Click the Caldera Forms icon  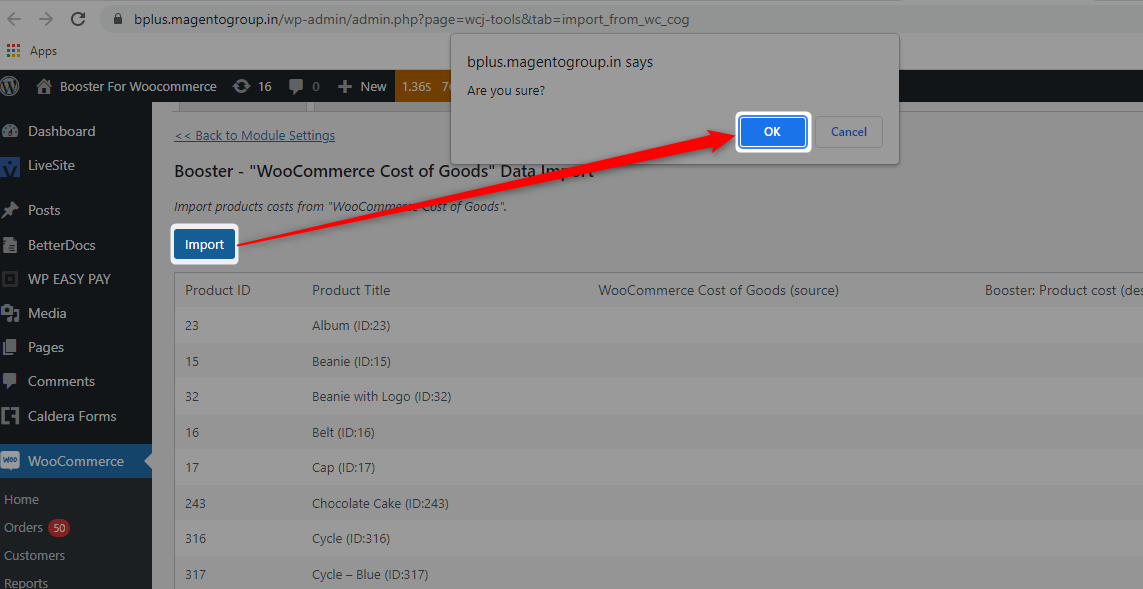(10, 416)
